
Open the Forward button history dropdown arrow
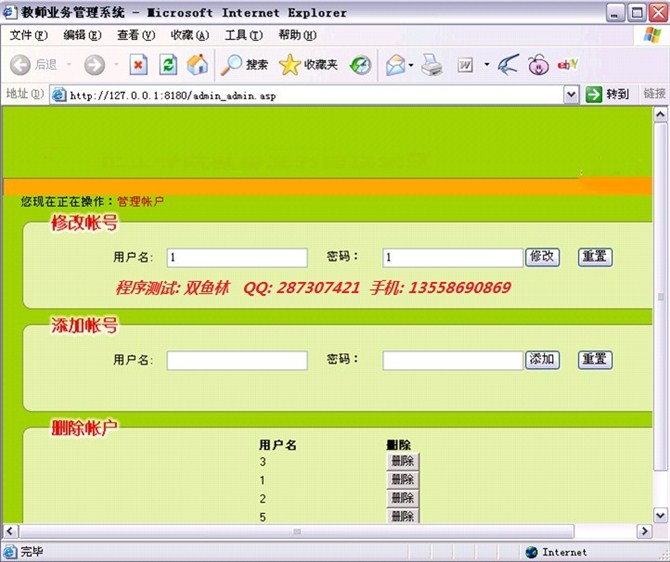[116, 65]
